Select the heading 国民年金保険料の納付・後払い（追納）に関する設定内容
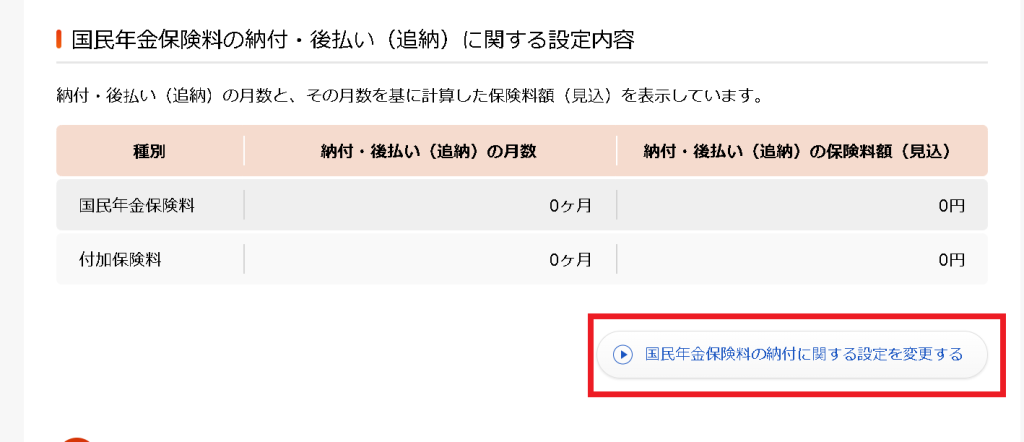 [353, 40]
